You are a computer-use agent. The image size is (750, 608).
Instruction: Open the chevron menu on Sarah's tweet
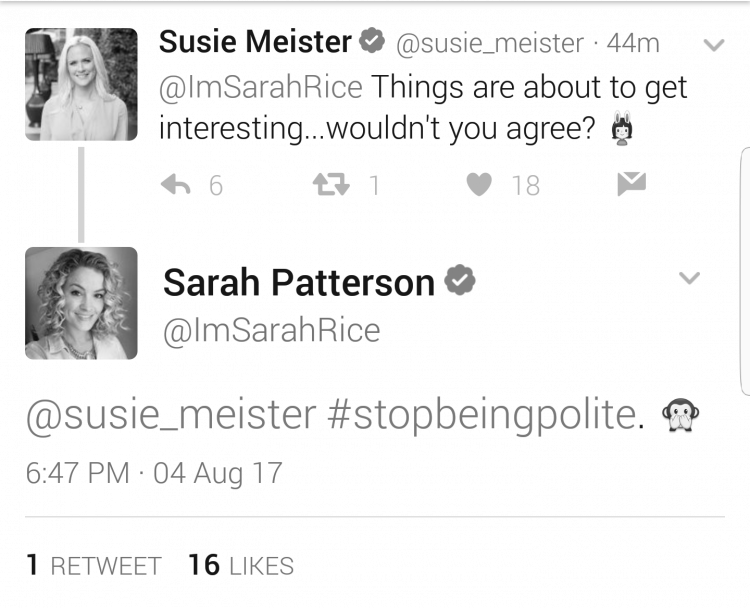coord(689,277)
